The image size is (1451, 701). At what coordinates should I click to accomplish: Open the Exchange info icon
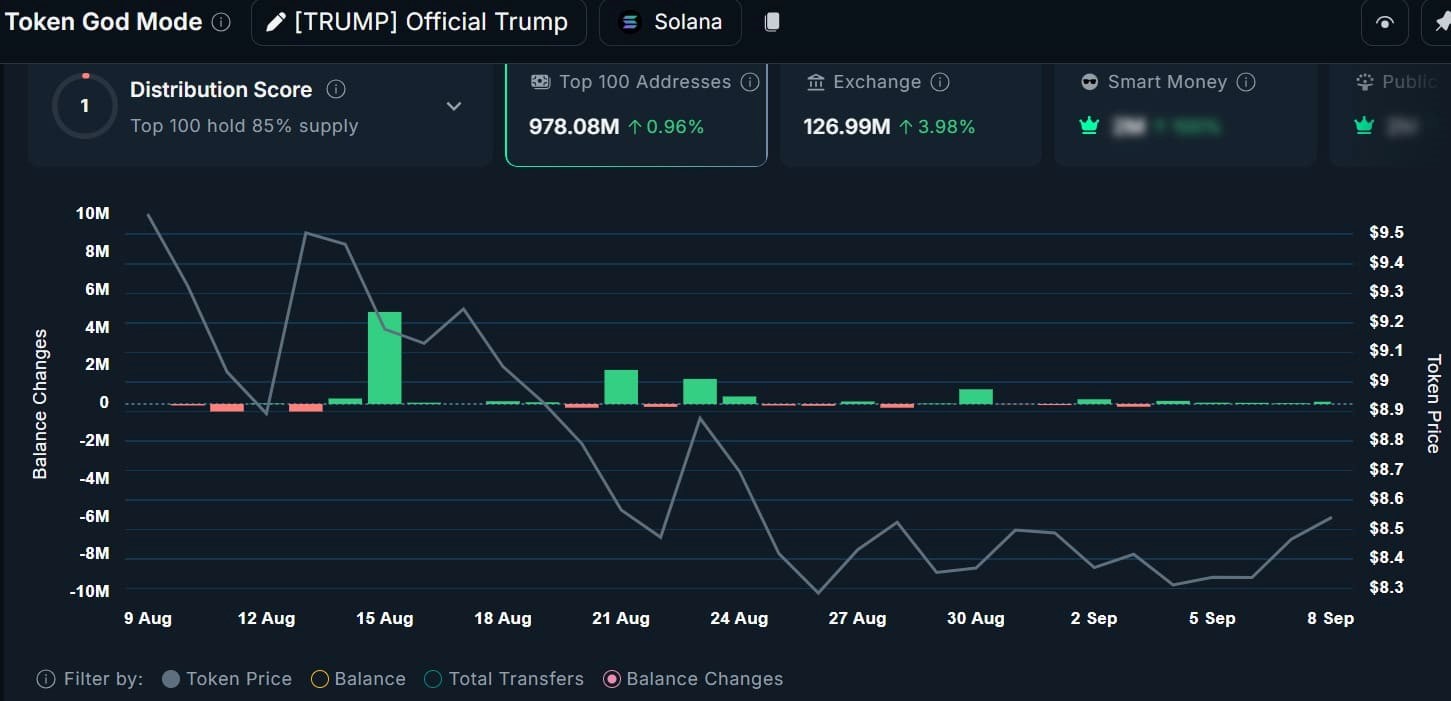coord(939,82)
